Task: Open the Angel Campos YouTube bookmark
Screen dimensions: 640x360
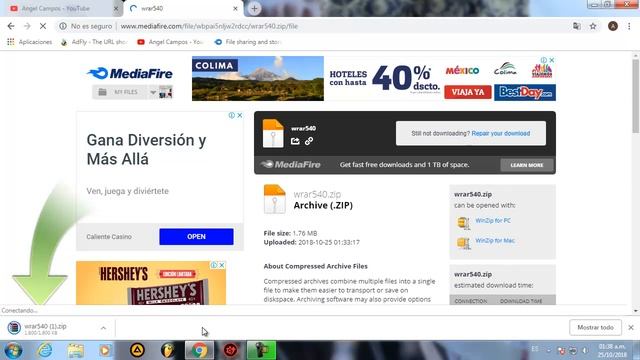Action: coord(170,42)
